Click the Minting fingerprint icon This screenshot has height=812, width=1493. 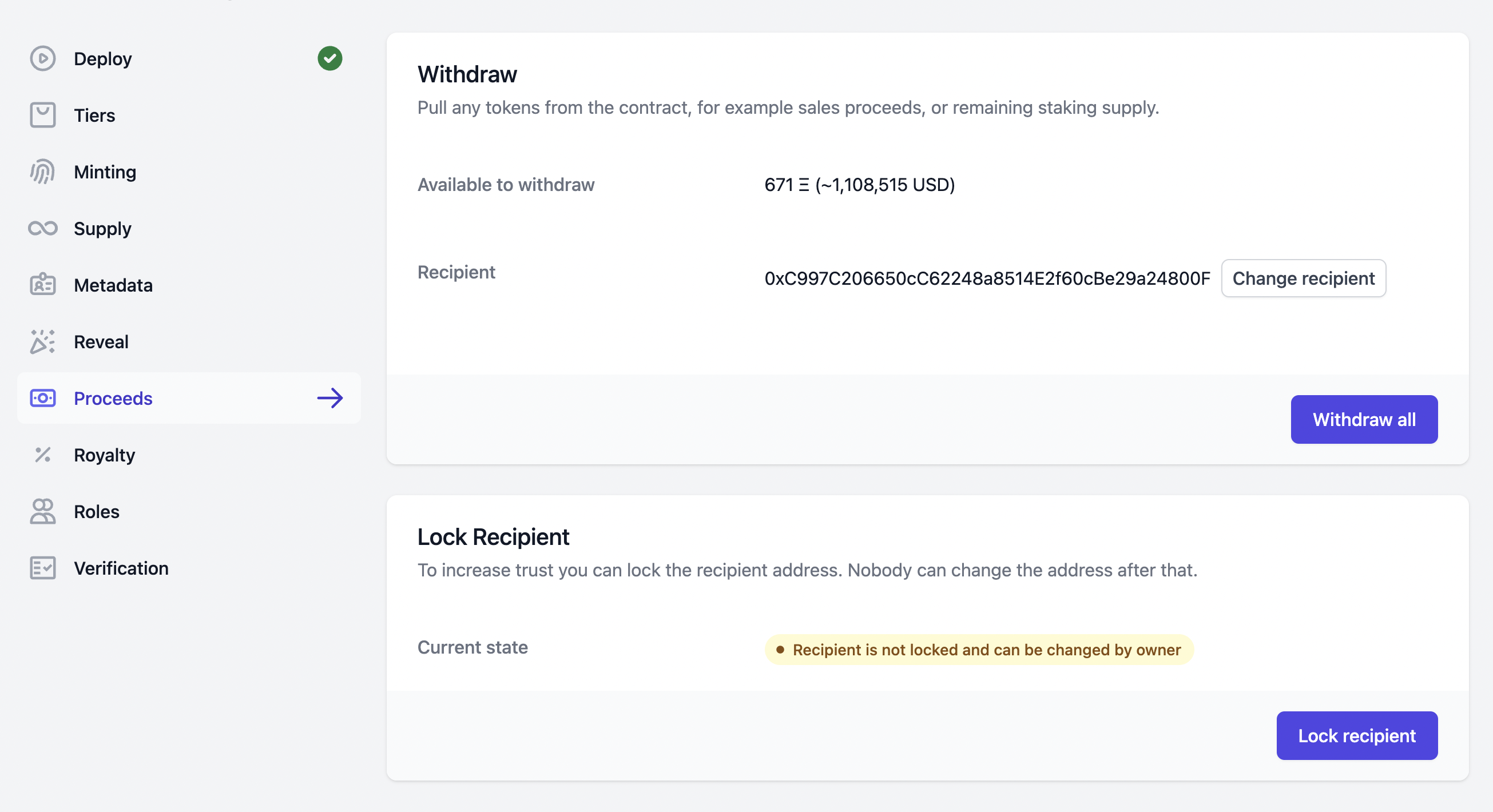42,172
